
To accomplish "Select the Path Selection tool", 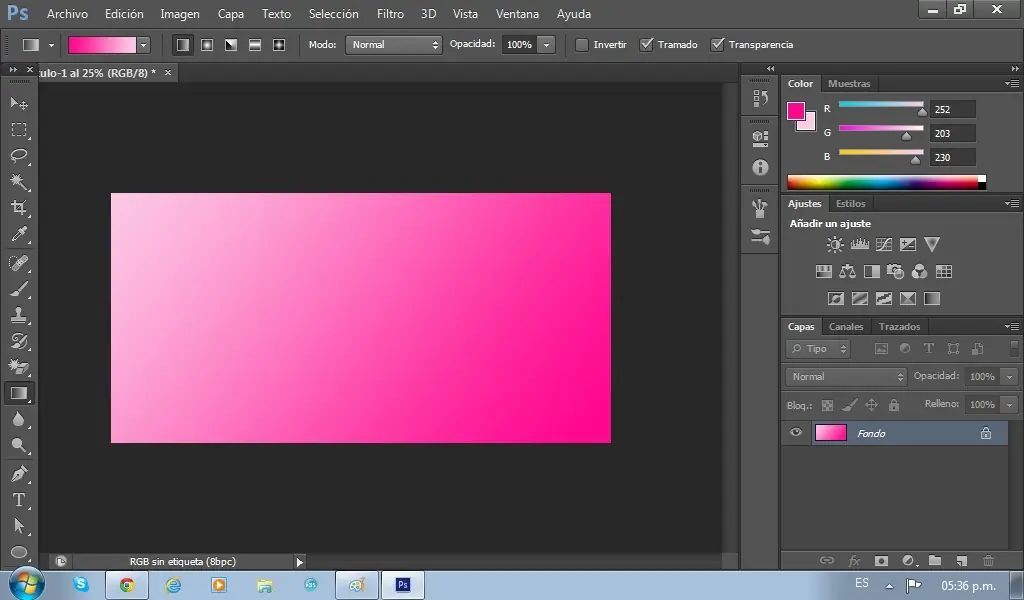I will click(19, 526).
